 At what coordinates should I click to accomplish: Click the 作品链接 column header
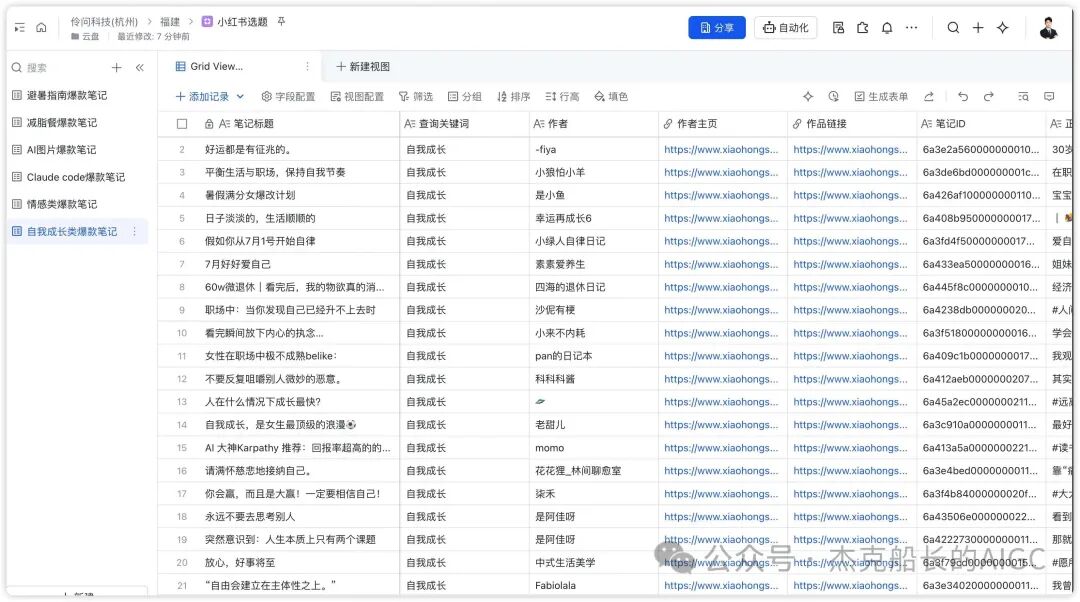coord(851,124)
